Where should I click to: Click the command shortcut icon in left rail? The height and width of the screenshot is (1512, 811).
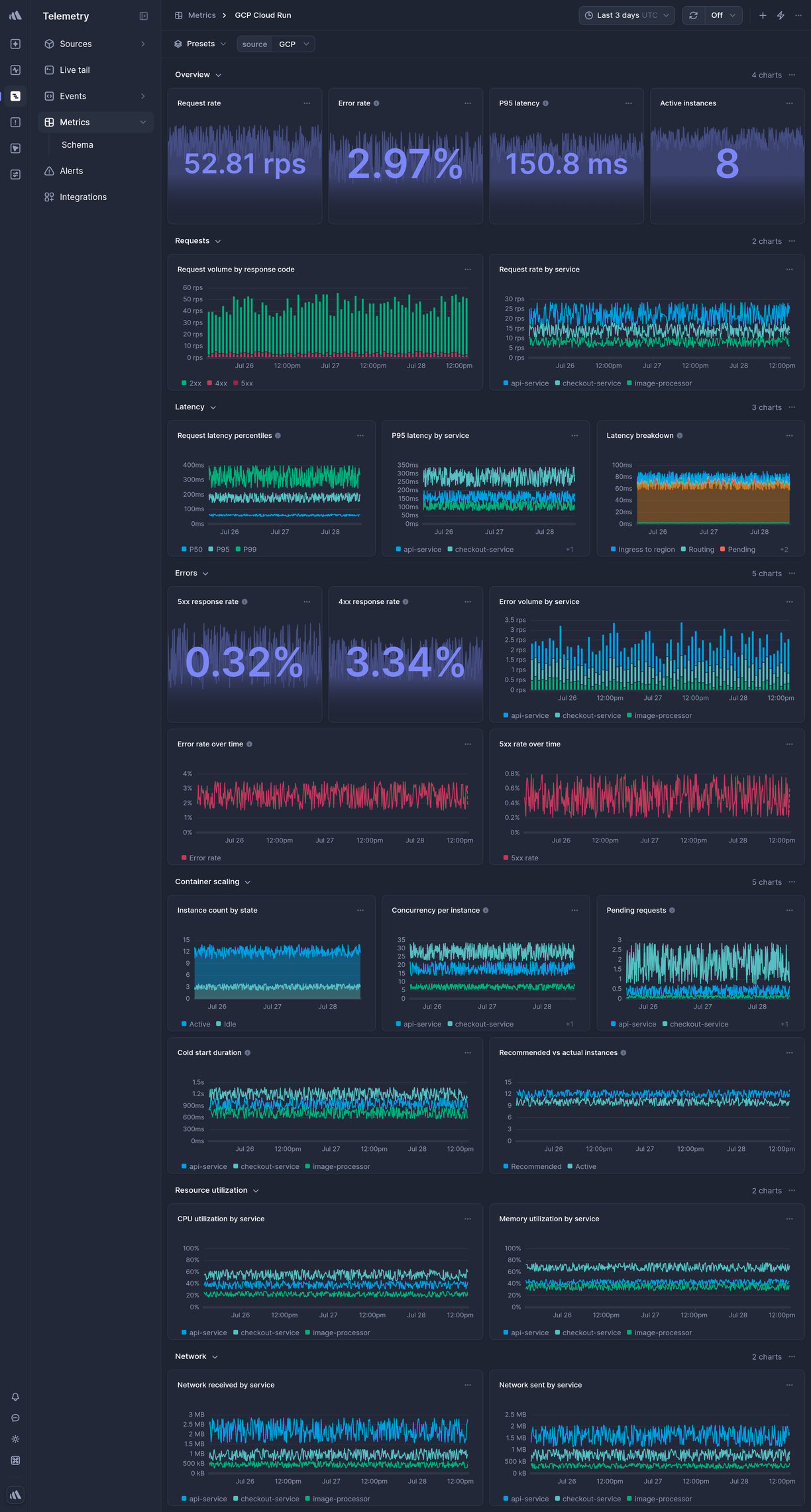15,1460
